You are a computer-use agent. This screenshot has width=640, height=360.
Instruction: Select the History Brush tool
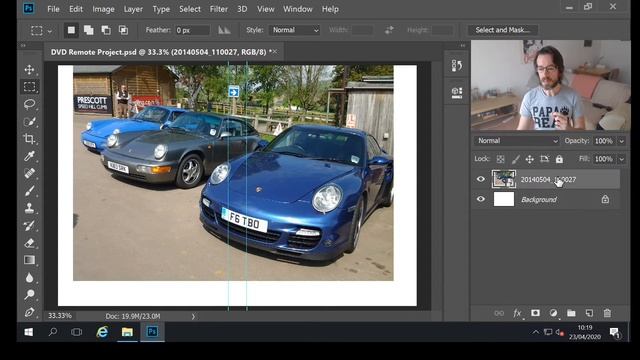click(x=29, y=225)
